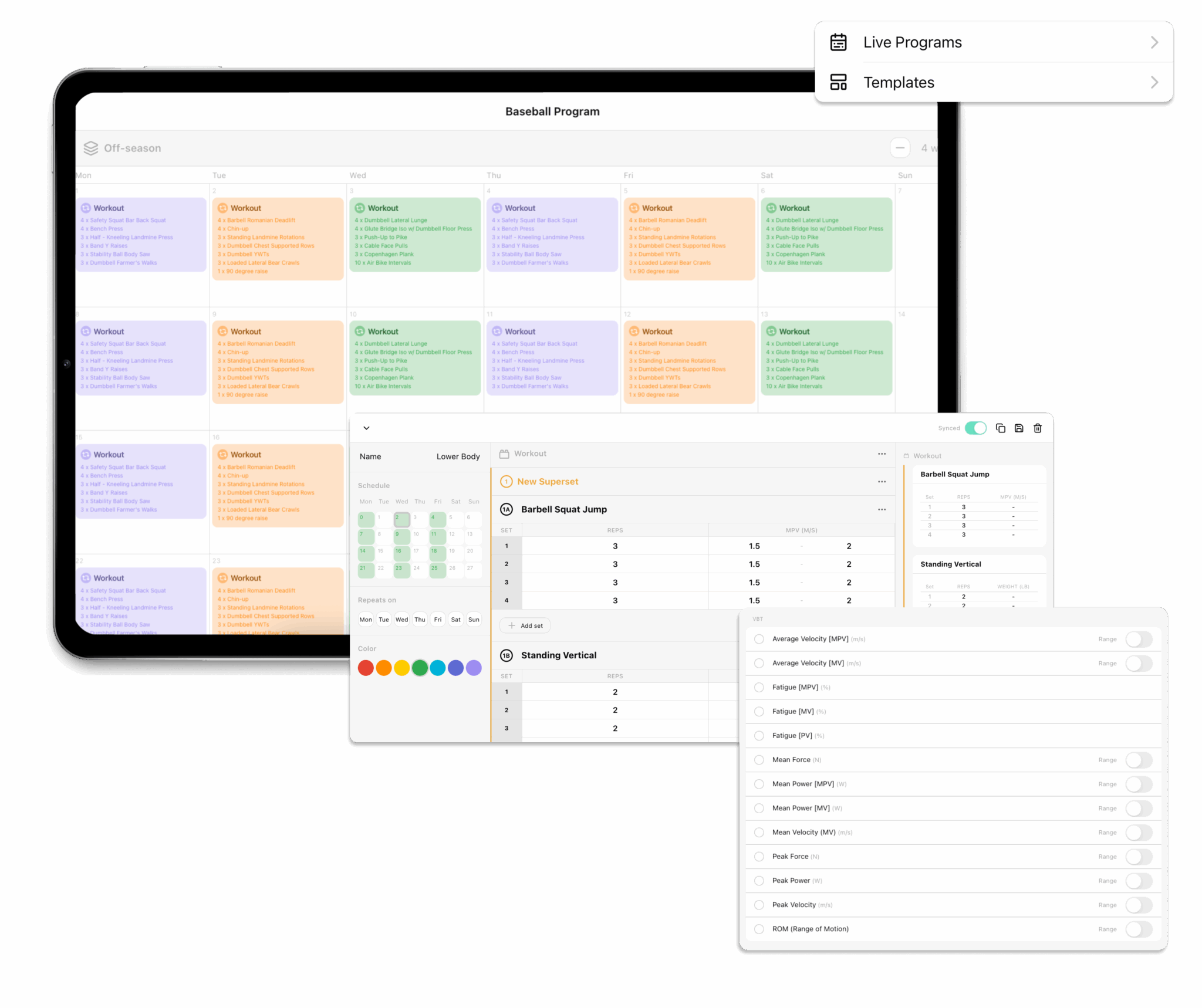Image resolution: width=1202 pixels, height=1008 pixels.
Task: Expand Templates using its chevron arrow
Action: pos(1154,82)
